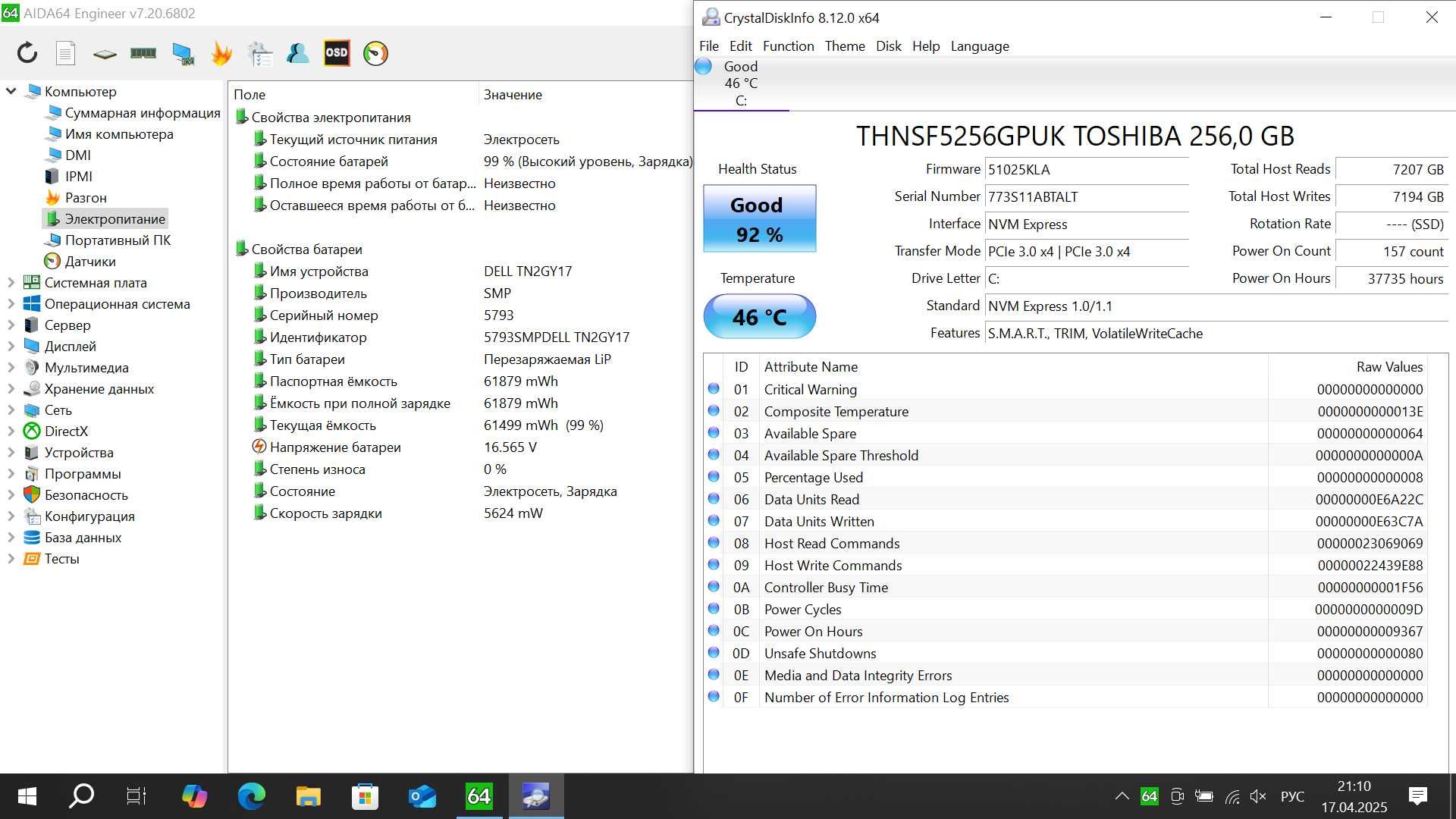Open File Explorer from the taskbar

pos(308,796)
